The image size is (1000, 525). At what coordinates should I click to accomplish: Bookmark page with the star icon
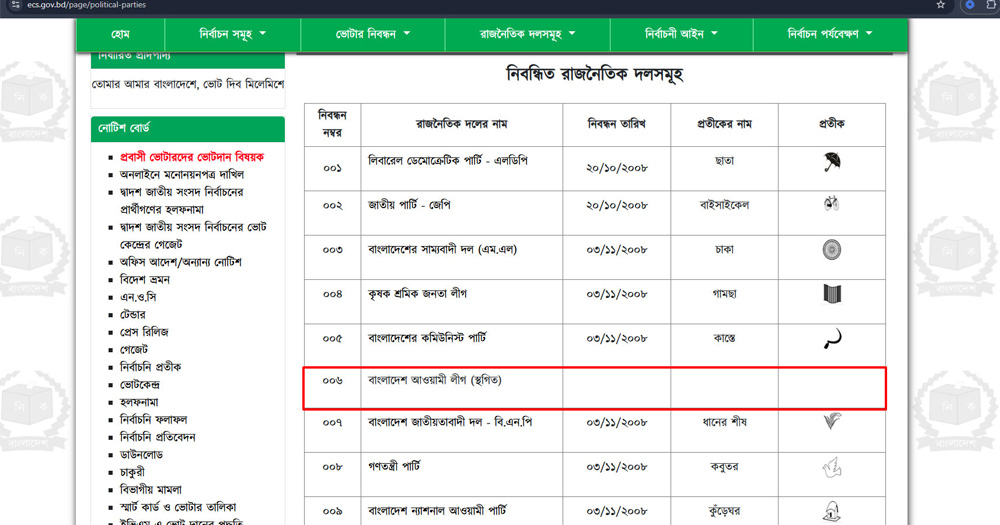[941, 5]
